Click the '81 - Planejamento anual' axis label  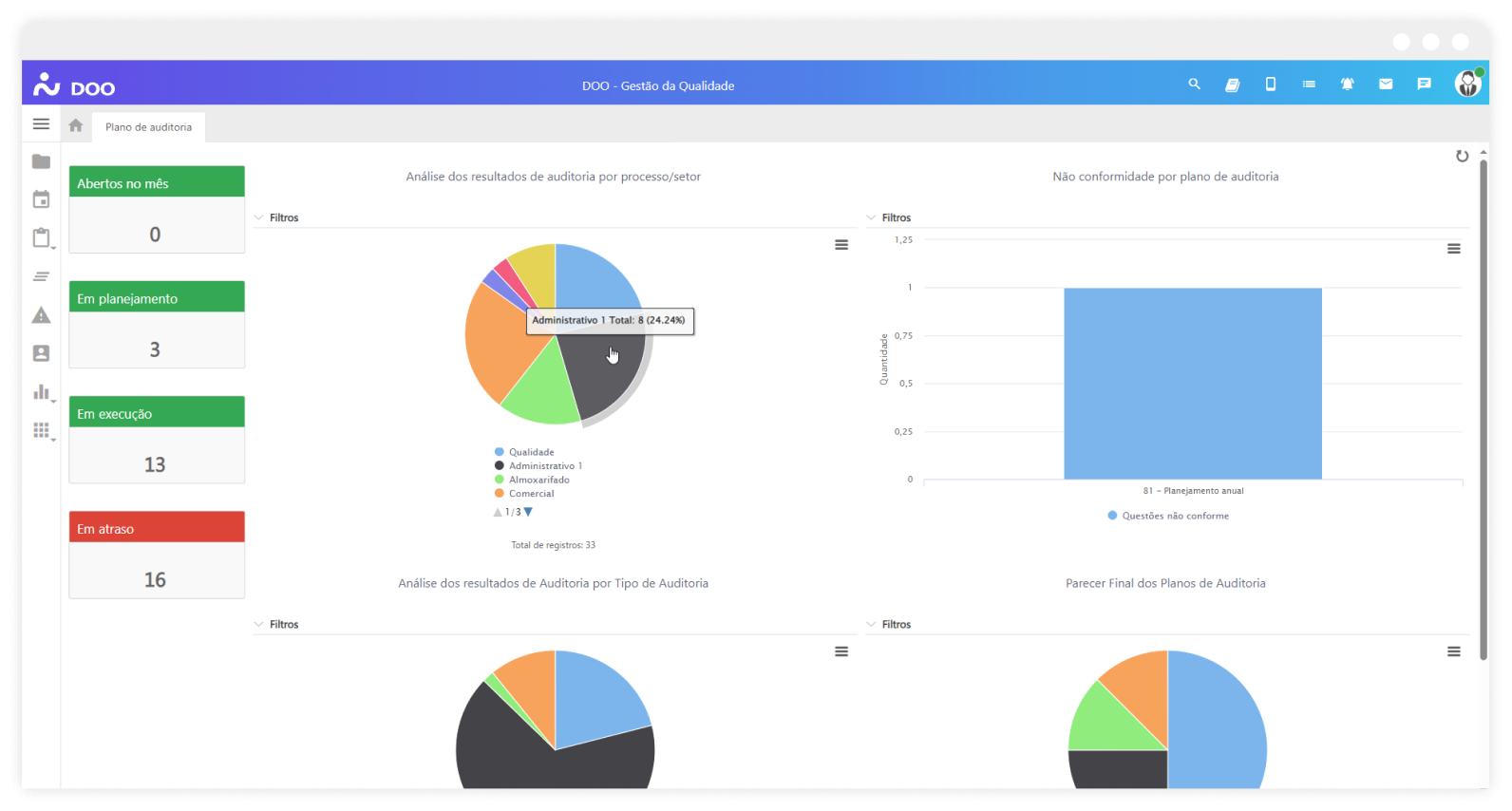click(1194, 491)
